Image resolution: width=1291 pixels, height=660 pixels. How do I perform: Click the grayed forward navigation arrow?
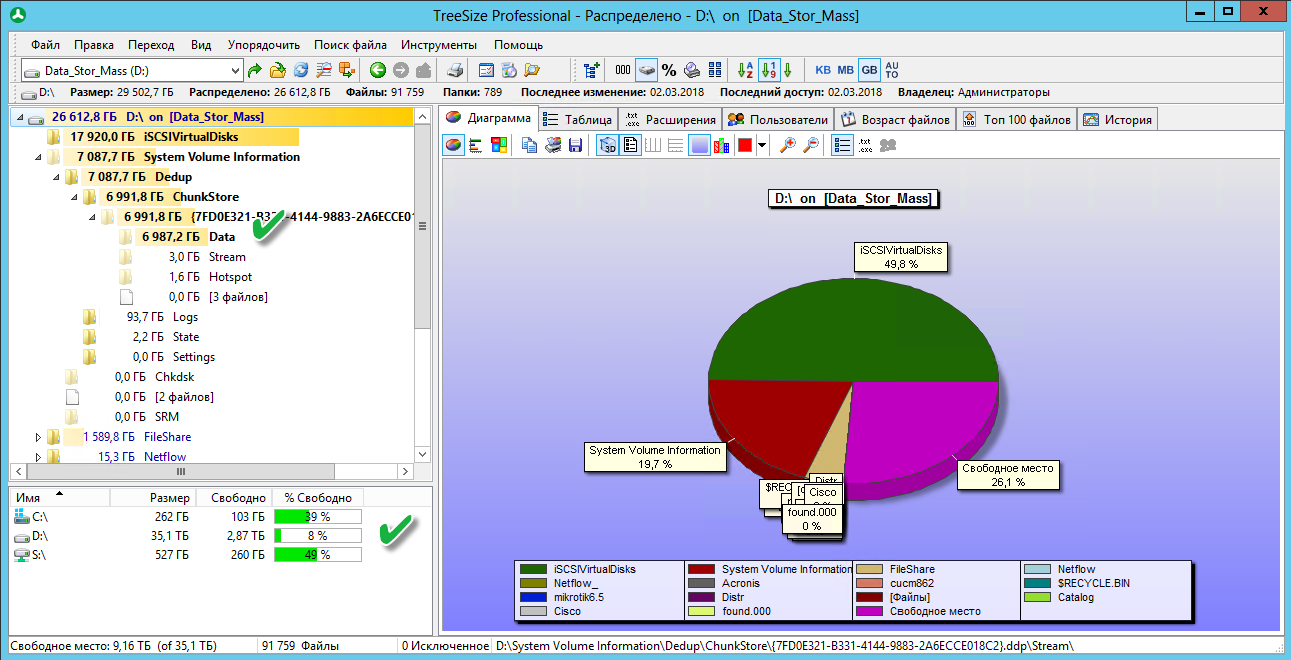pyautogui.click(x=400, y=70)
